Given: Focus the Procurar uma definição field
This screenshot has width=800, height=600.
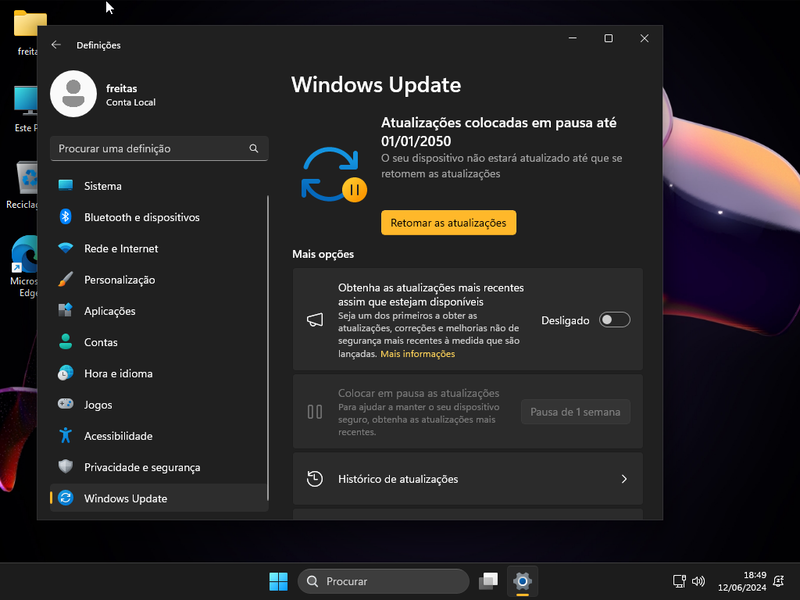Looking at the screenshot, I should tap(159, 148).
